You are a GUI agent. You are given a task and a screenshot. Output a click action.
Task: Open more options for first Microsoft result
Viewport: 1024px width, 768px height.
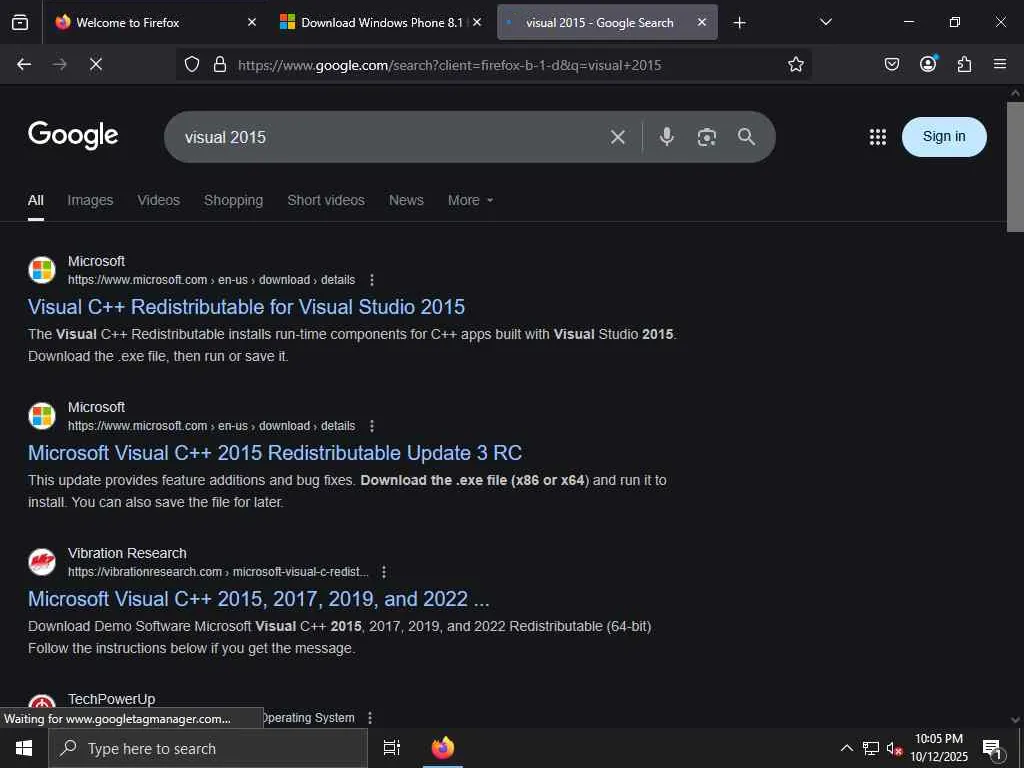[372, 280]
